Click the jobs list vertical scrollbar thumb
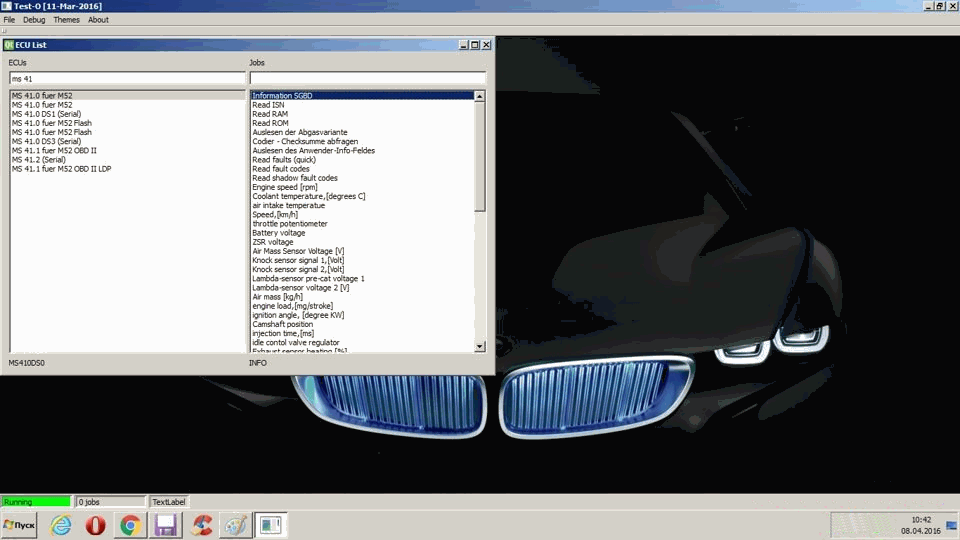Screen dimensions: 960x540 479,157
